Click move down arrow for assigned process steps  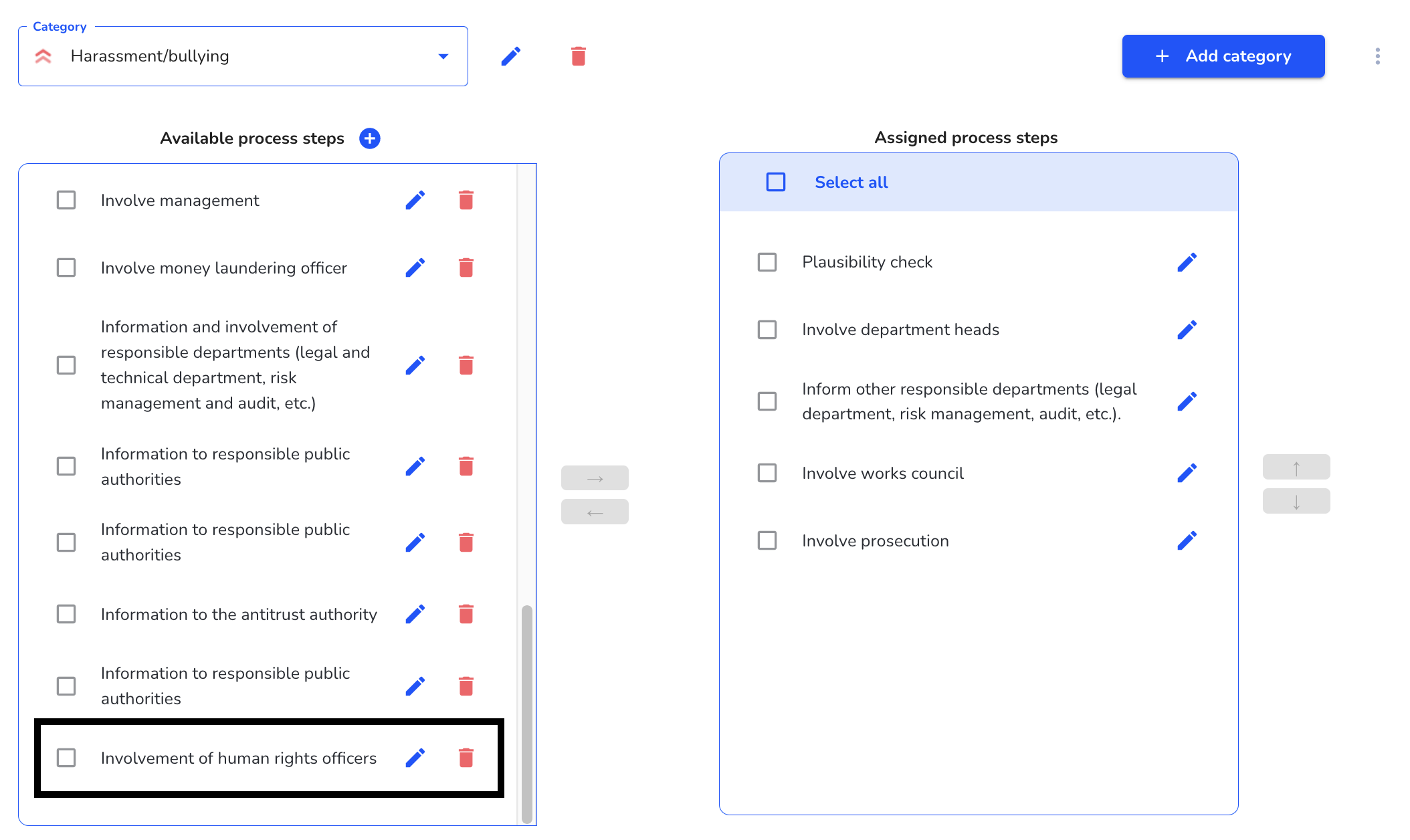pos(1297,503)
